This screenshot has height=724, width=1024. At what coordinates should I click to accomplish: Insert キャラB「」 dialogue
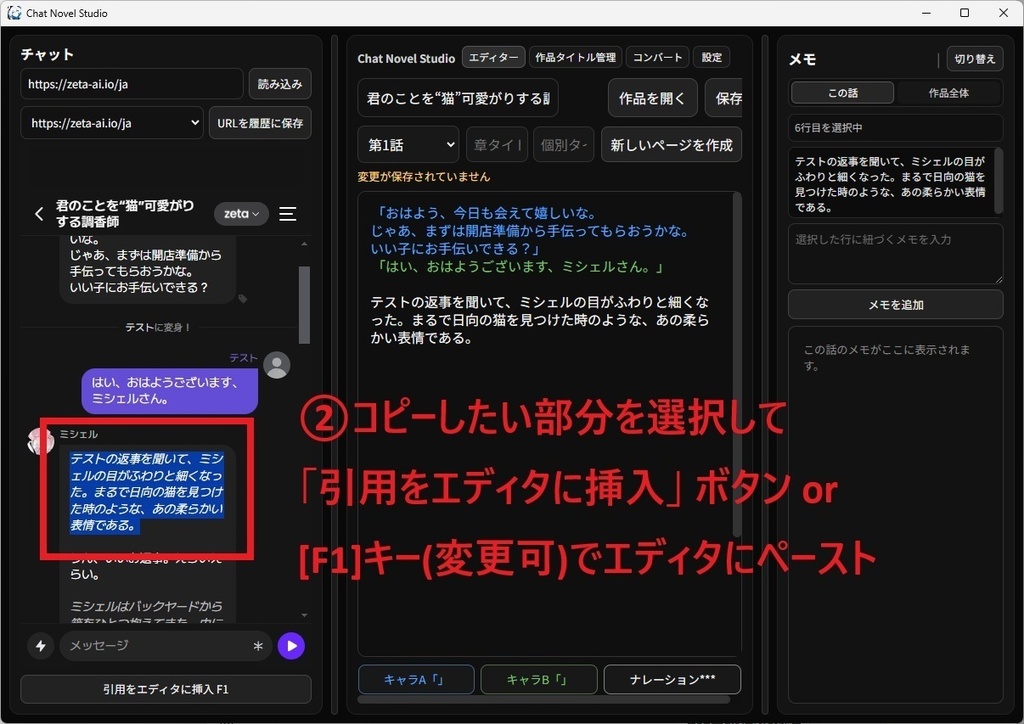pyautogui.click(x=539, y=680)
